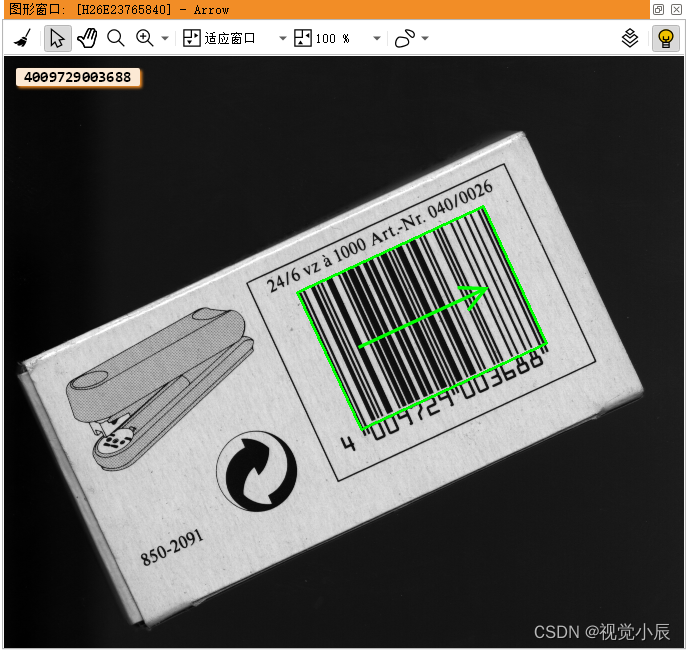This screenshot has height=651, width=687.
Task: Open the ROI shapes dropdown arrow
Action: (425, 39)
